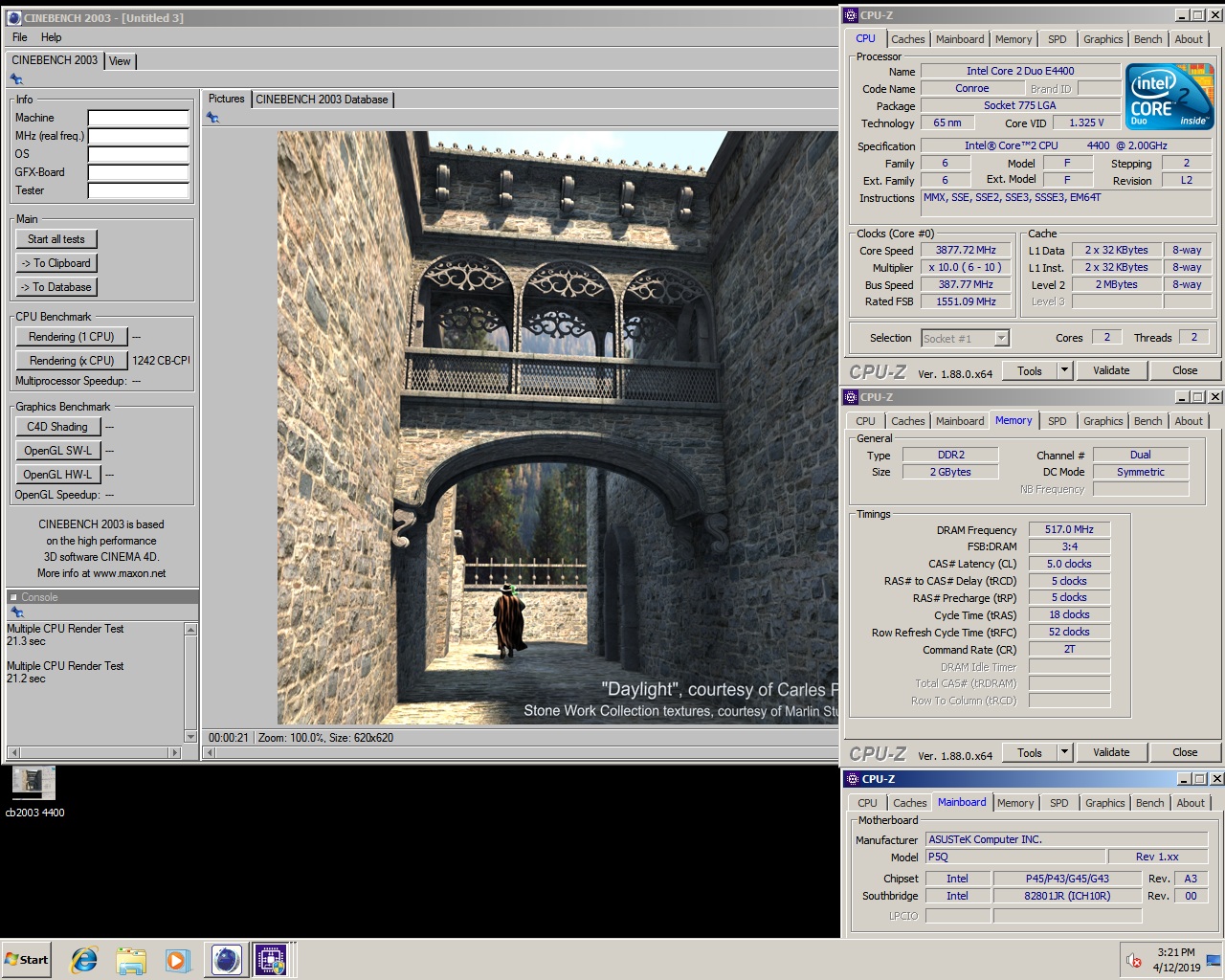Open the Caches tab in the top CPU-Z window

click(x=907, y=39)
